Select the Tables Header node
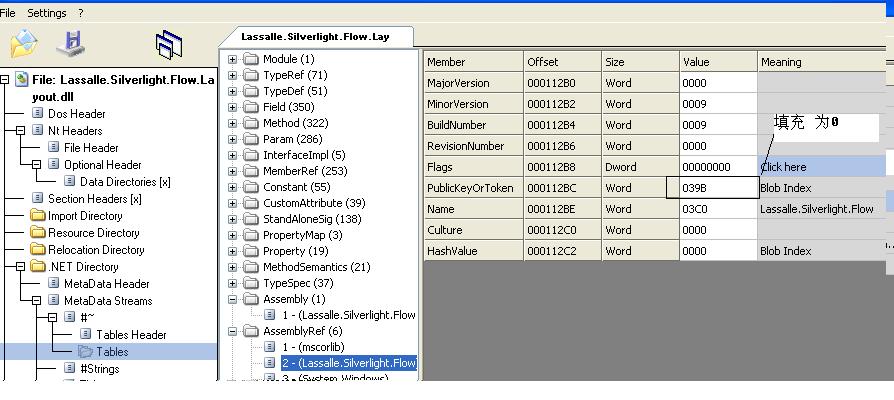The image size is (894, 400). click(x=131, y=335)
